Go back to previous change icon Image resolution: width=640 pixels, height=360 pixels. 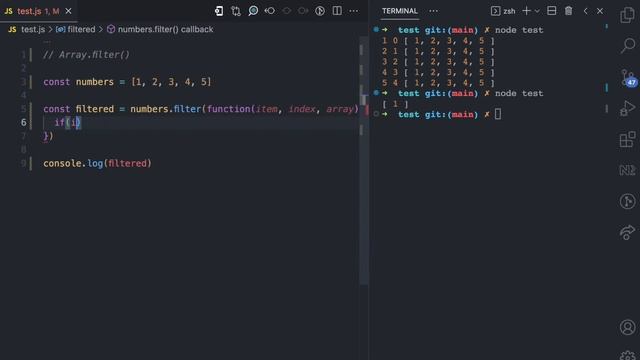(x=270, y=11)
